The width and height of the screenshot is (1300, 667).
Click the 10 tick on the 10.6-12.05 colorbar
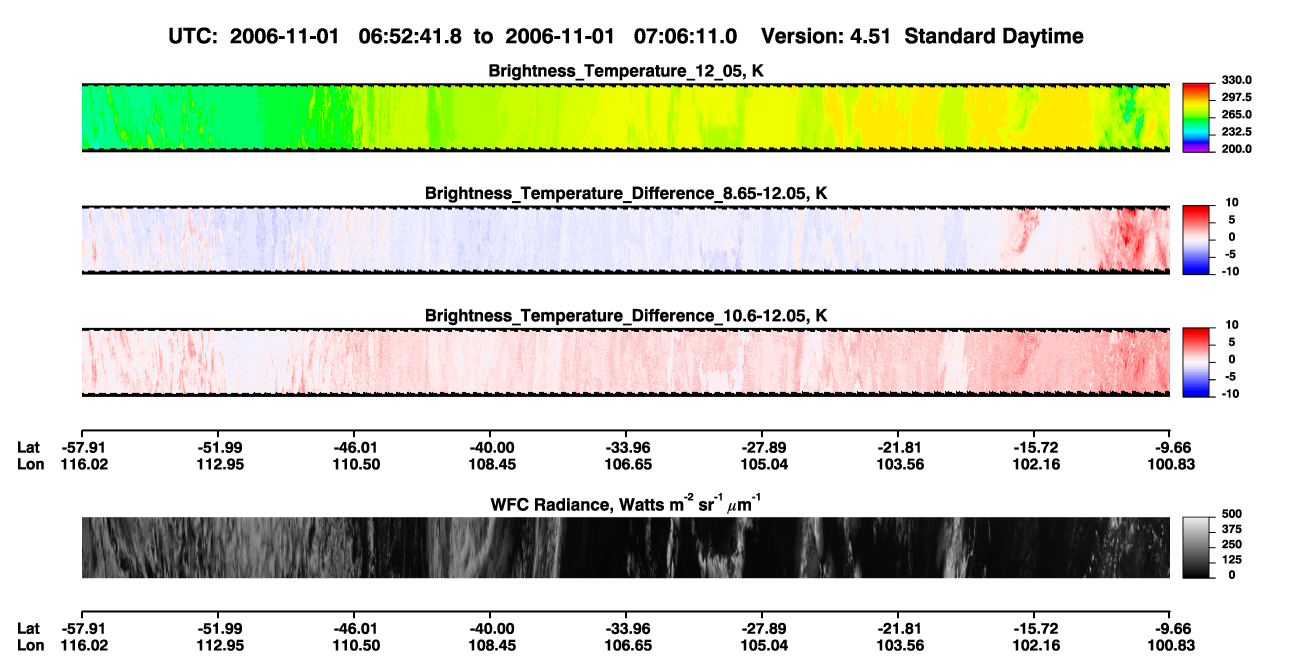(1233, 324)
